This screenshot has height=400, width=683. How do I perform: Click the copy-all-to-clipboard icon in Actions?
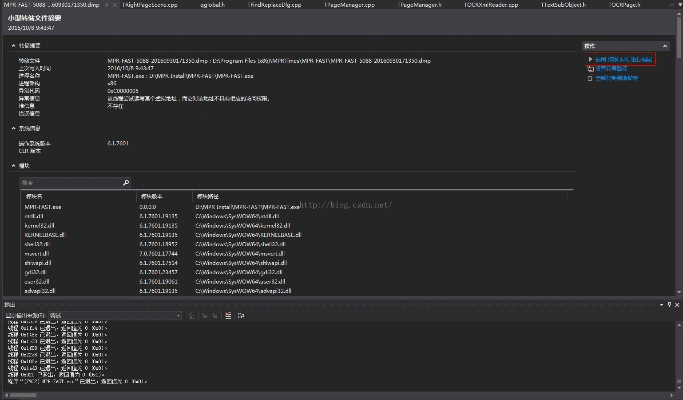tap(590, 77)
